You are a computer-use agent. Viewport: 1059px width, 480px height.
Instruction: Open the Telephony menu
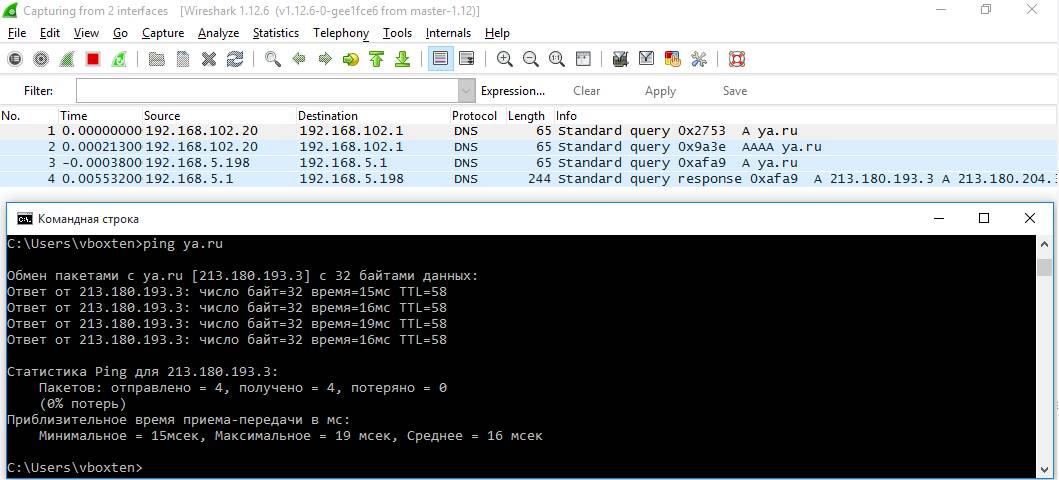click(x=341, y=33)
